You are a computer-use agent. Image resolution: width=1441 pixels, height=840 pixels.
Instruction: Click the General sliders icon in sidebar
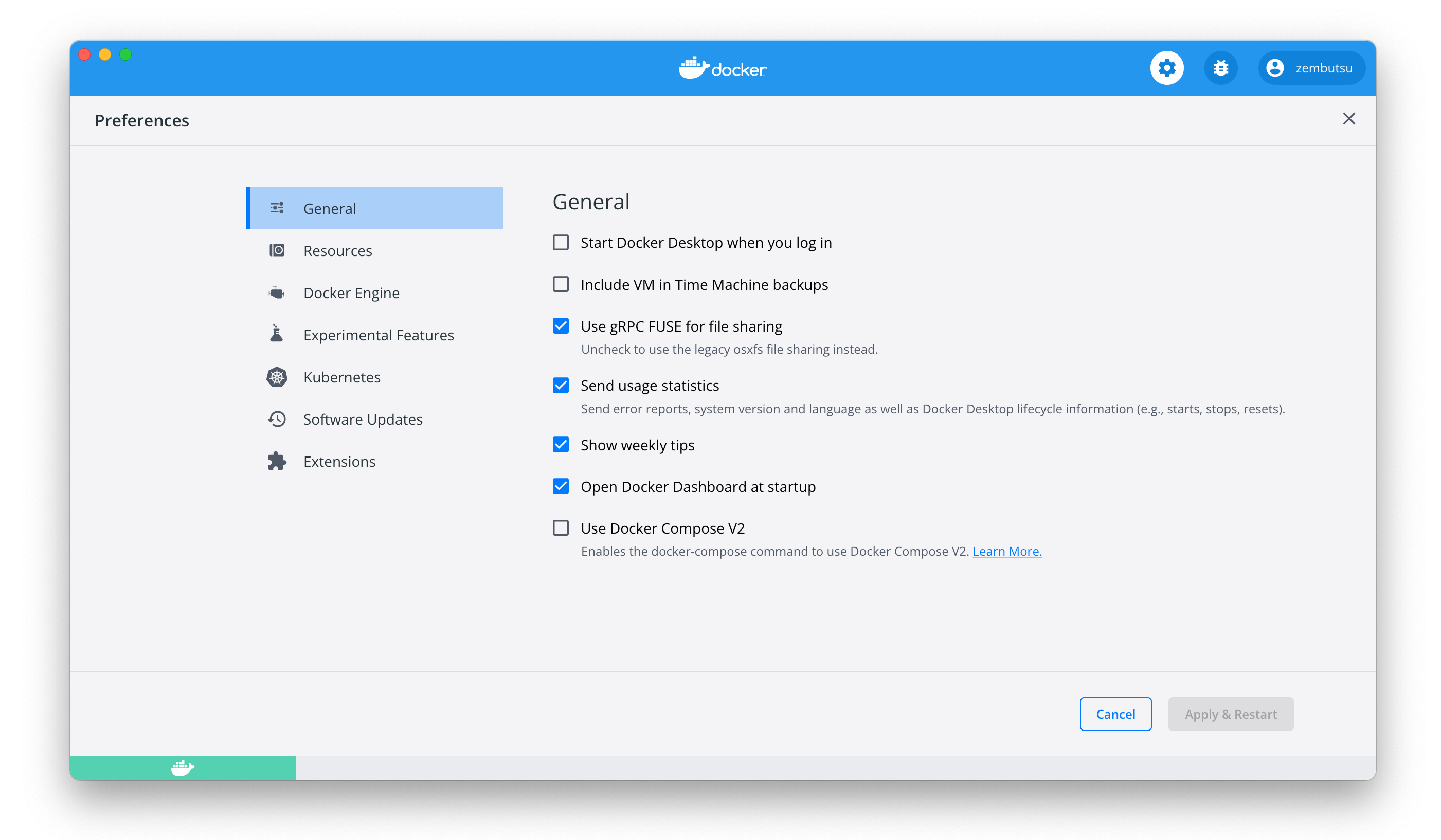pos(277,208)
